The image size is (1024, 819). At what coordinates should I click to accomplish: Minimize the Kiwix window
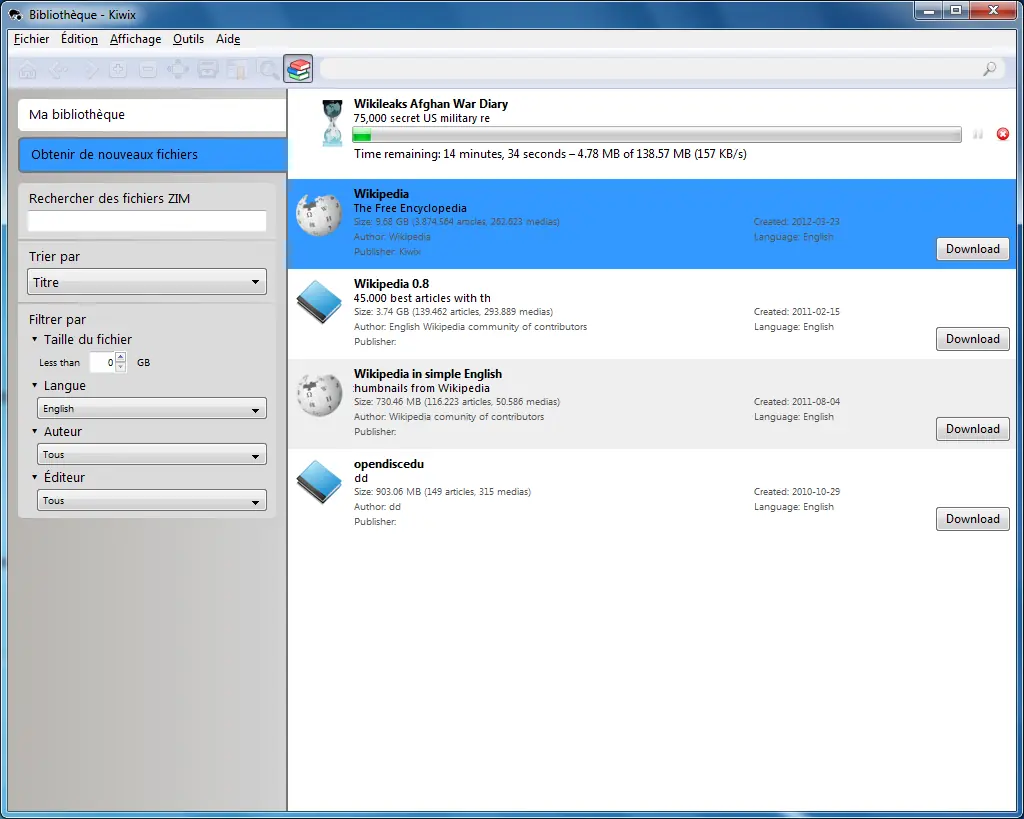[x=928, y=10]
